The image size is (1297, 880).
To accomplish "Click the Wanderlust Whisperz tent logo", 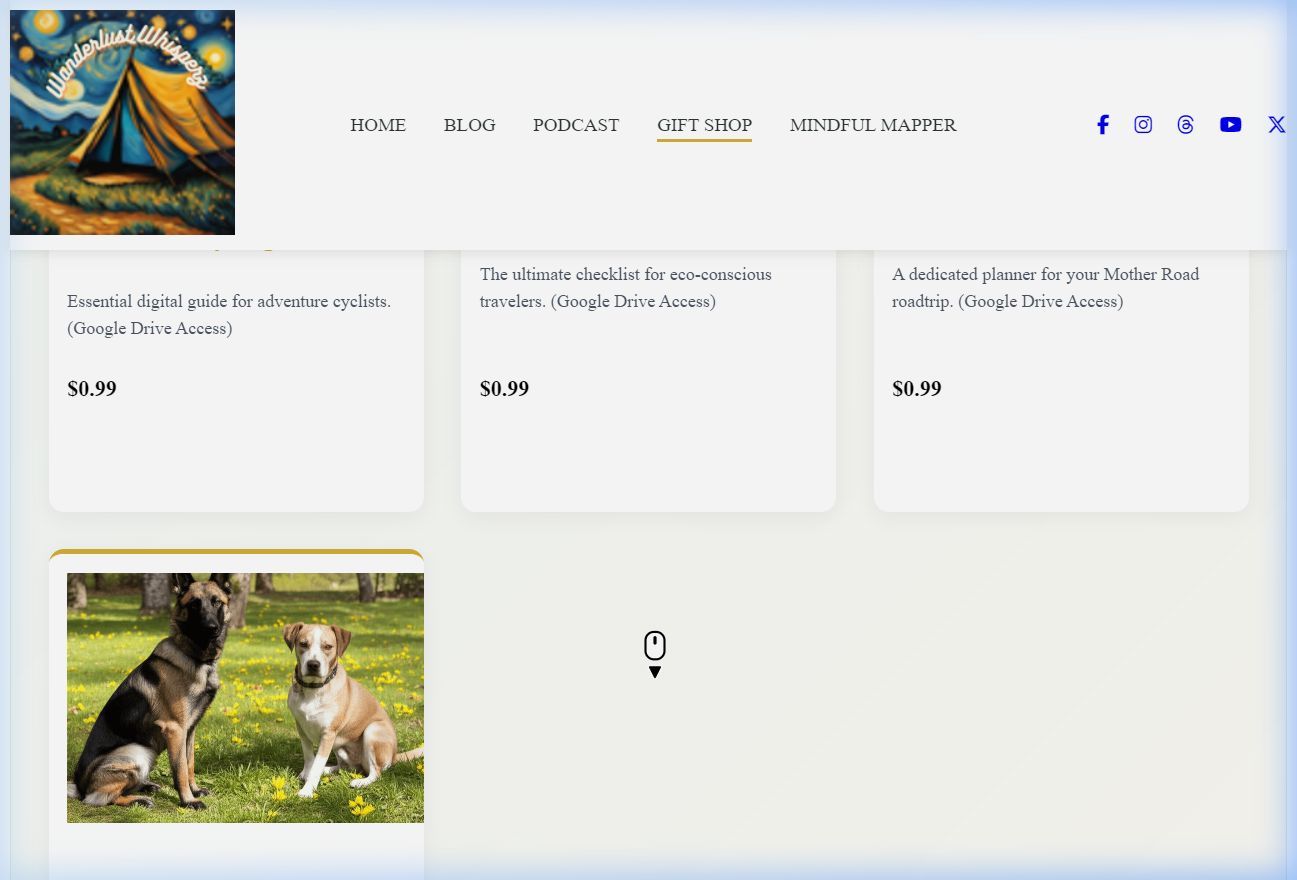I will 122,122.
